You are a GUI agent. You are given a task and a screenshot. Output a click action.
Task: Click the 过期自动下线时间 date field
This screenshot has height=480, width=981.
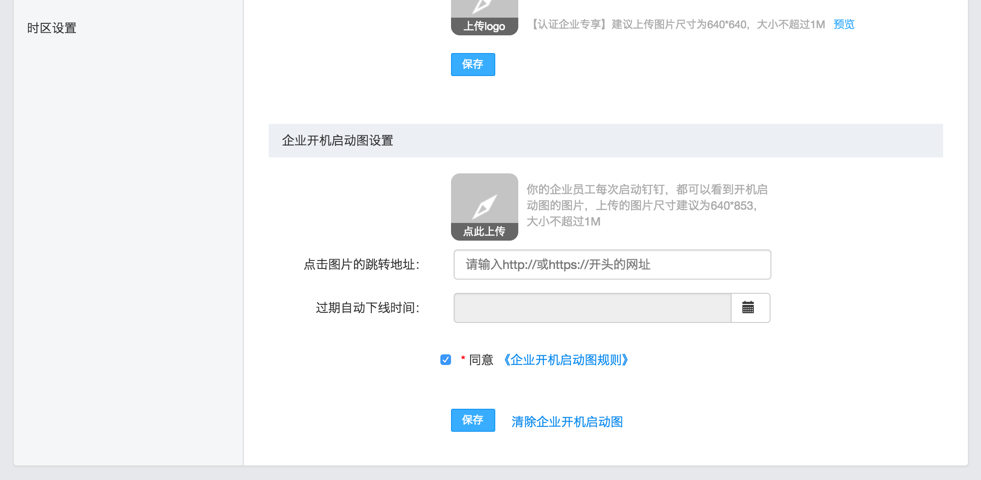click(x=592, y=308)
